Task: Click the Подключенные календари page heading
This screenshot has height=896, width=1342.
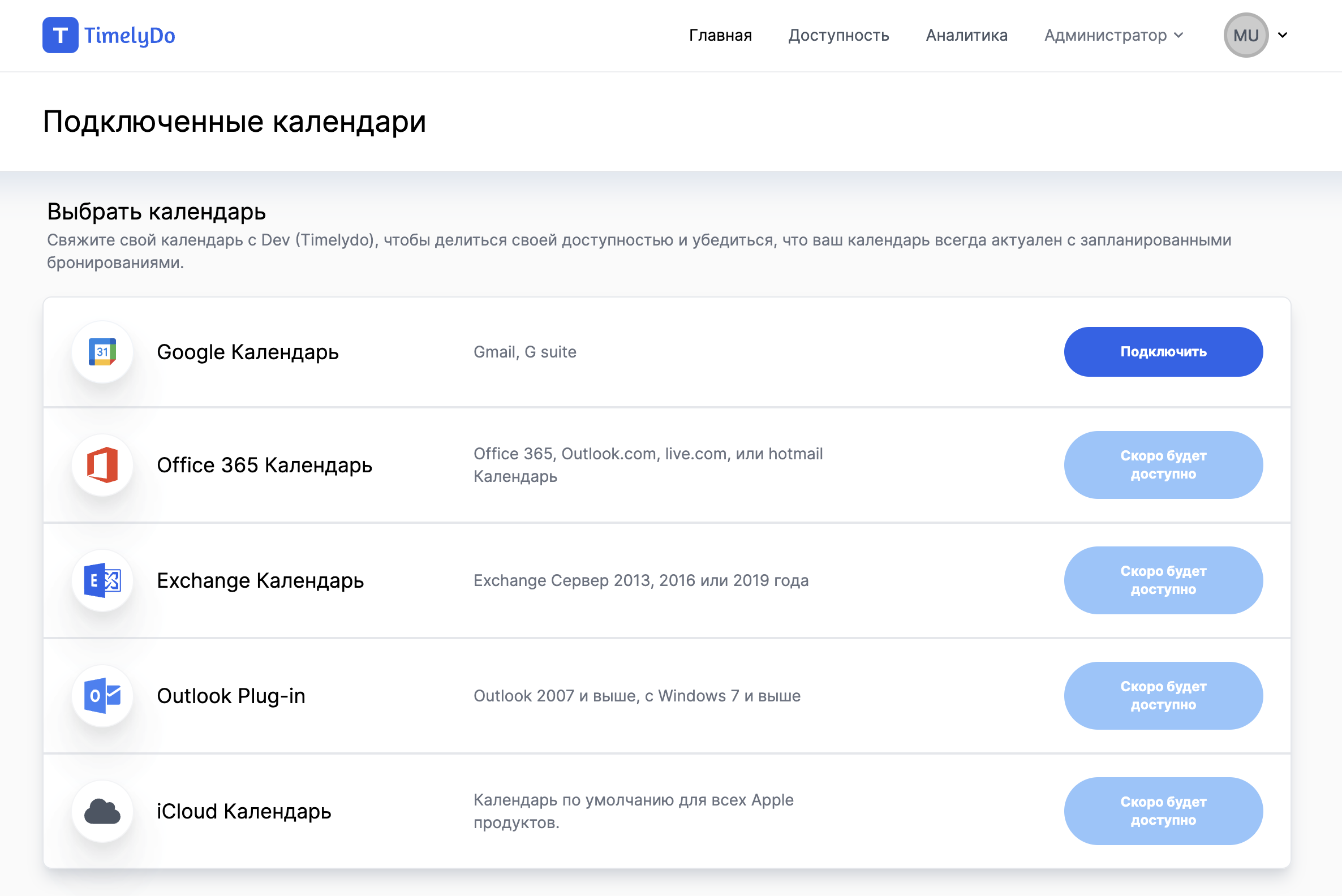Action: pos(234,121)
